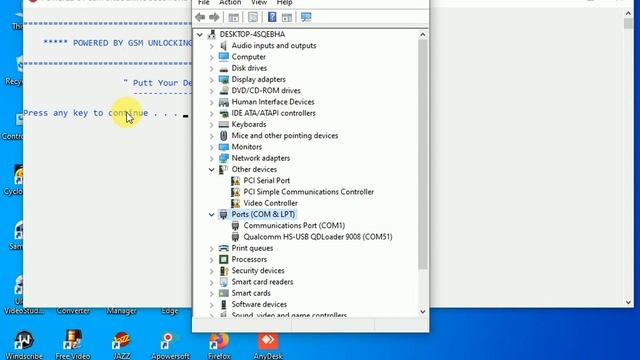This screenshot has width=640, height=360.
Task: Click the Device Manager scrollbar up arrow
Action: (x=423, y=35)
